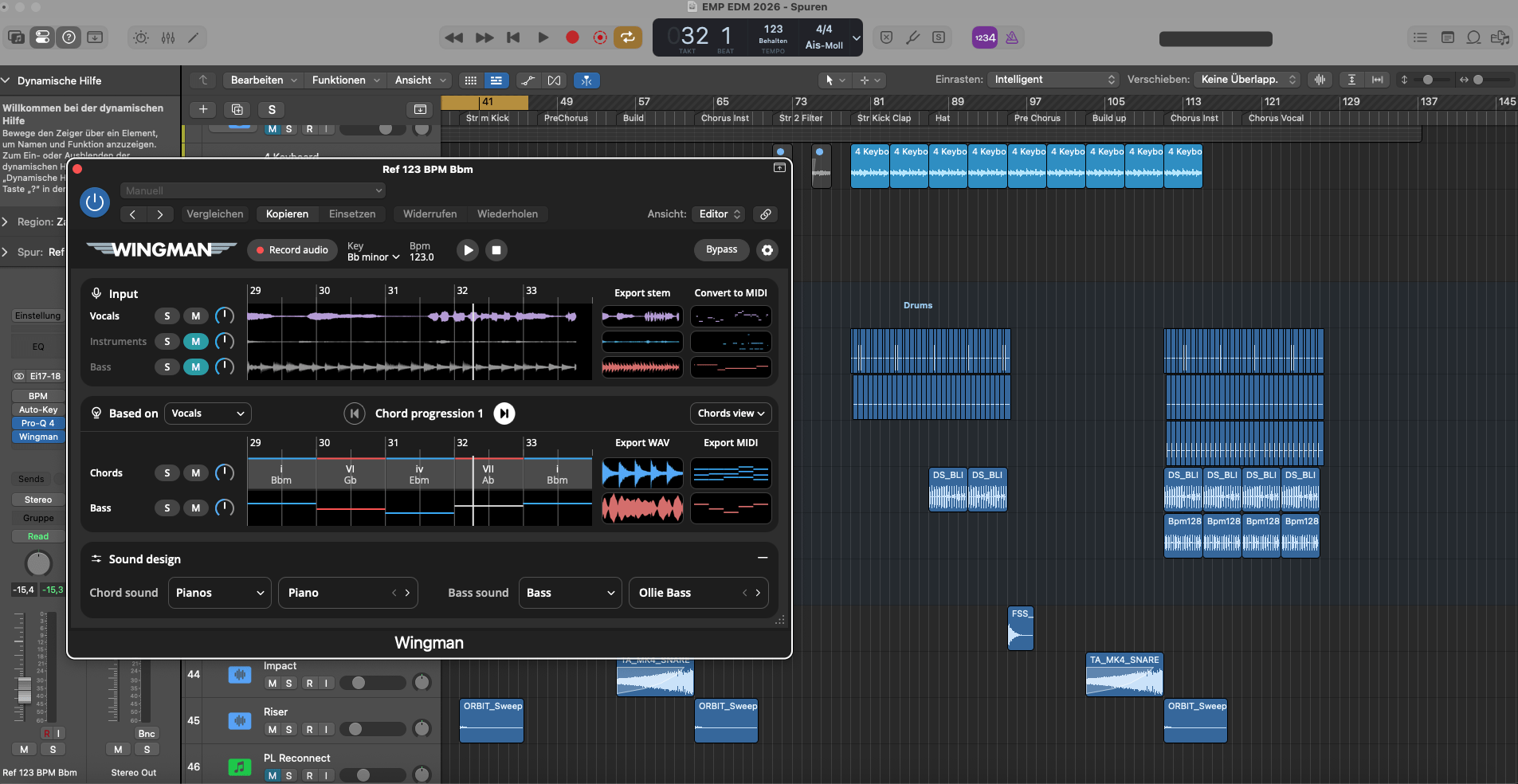Open the Editors pencil icon

coord(193,37)
